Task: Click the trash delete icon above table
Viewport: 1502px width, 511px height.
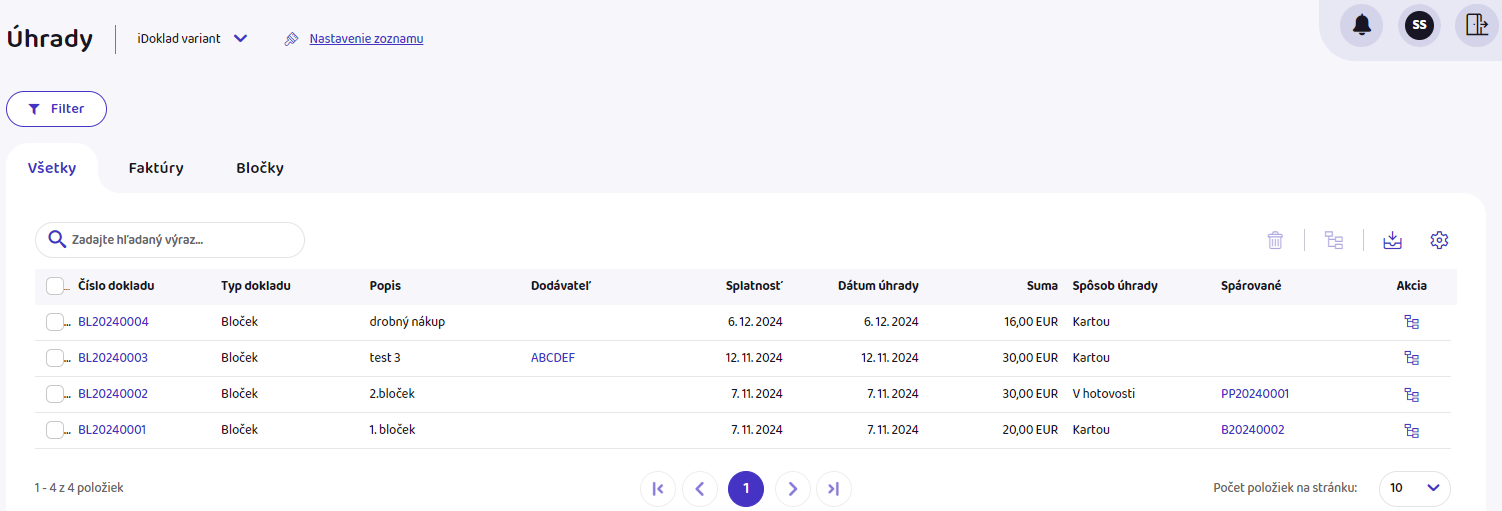Action: 1275,240
